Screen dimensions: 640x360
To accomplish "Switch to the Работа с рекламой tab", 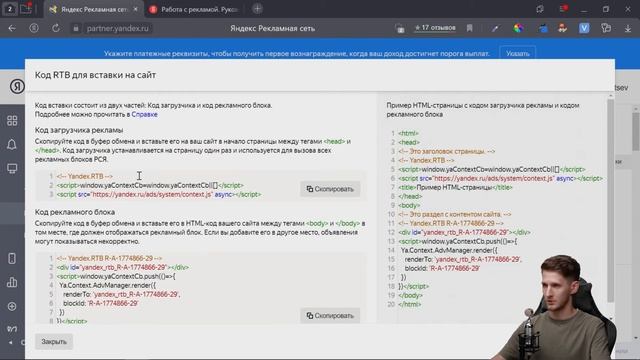I will tap(193, 9).
